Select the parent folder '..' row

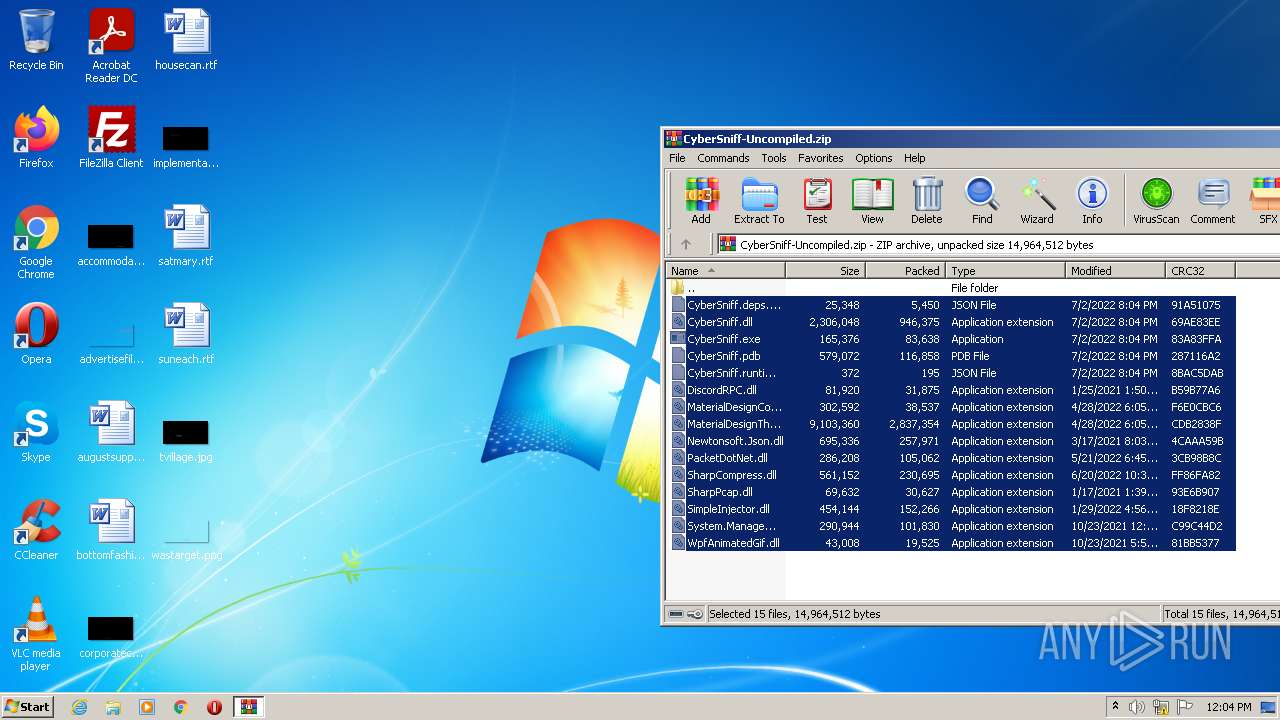953,288
